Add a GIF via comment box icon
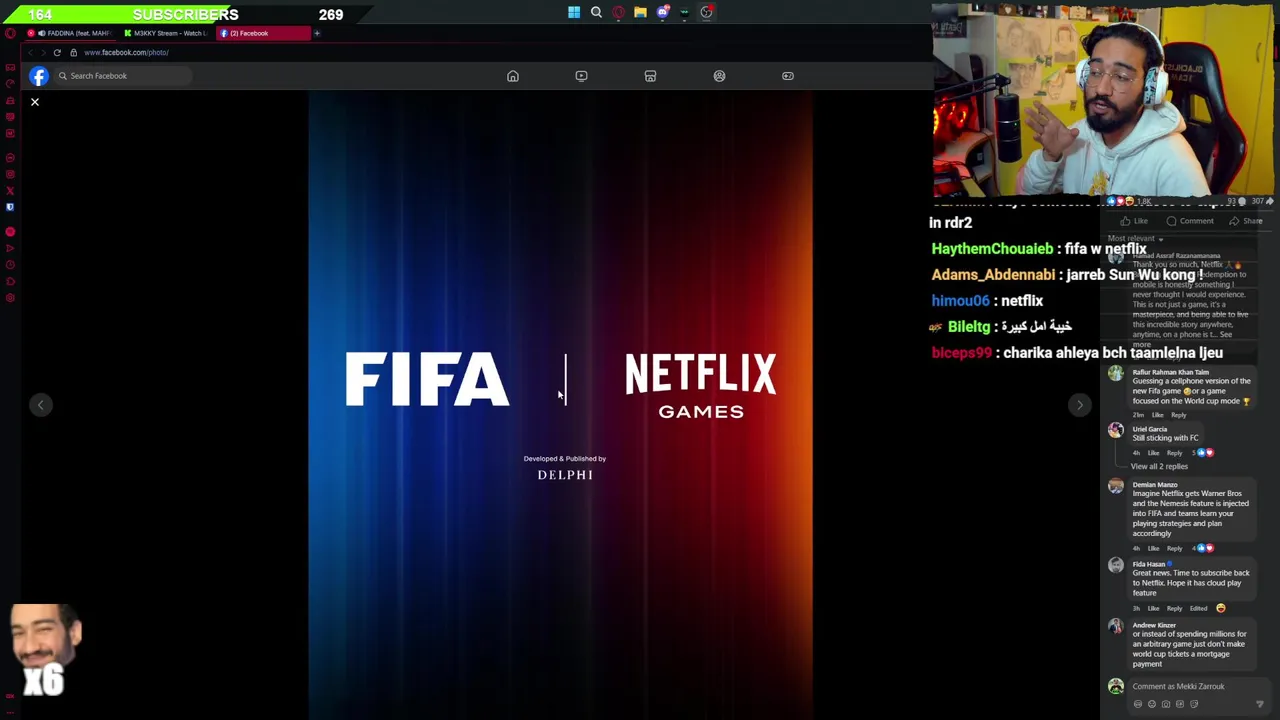Screen dimensions: 1280x720 click(1180, 704)
